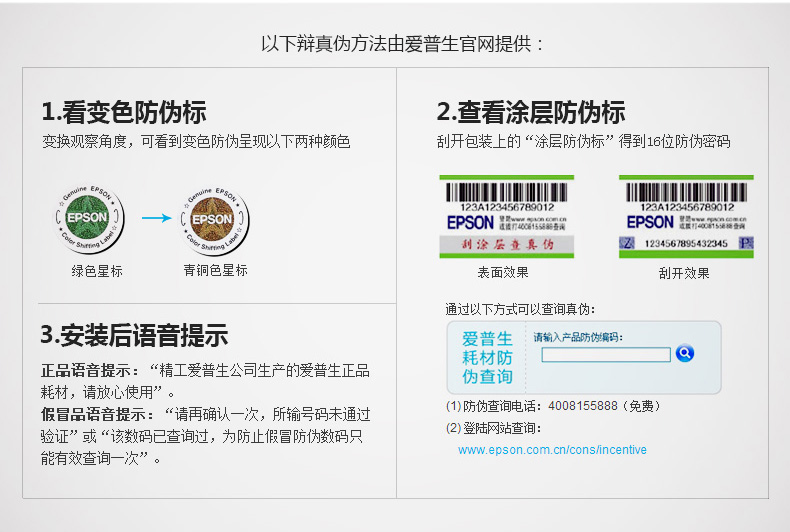Click the barcode on the scratched label

[686, 191]
